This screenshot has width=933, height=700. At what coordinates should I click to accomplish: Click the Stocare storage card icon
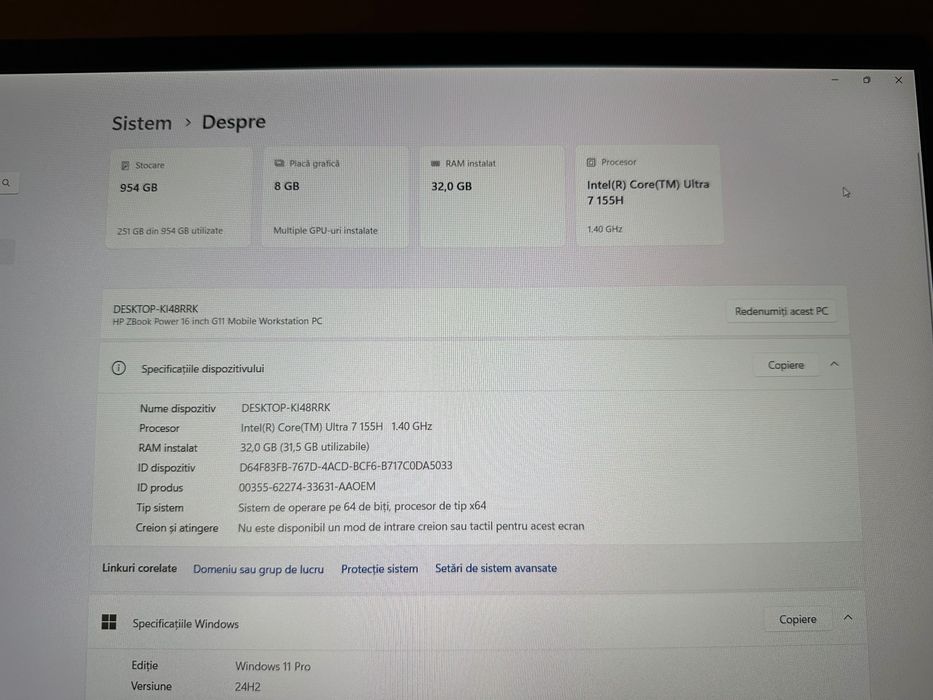coord(125,165)
